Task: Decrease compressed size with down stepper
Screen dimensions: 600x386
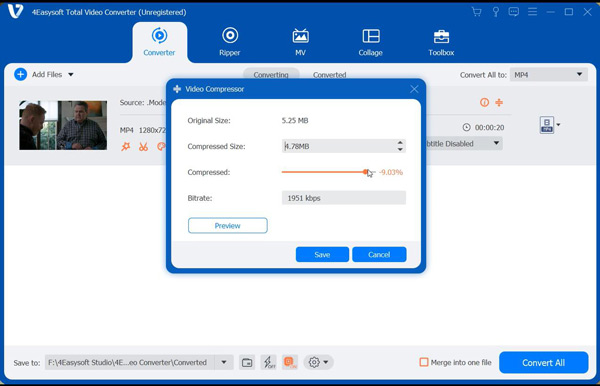Action: click(400, 149)
